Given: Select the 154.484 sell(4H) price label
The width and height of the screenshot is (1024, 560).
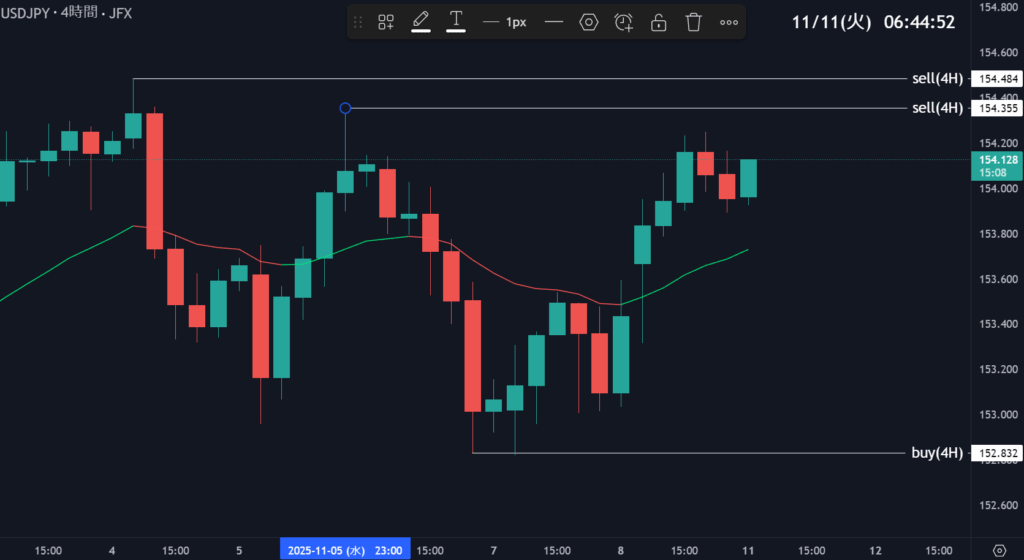Looking at the screenshot, I should click(999, 79).
